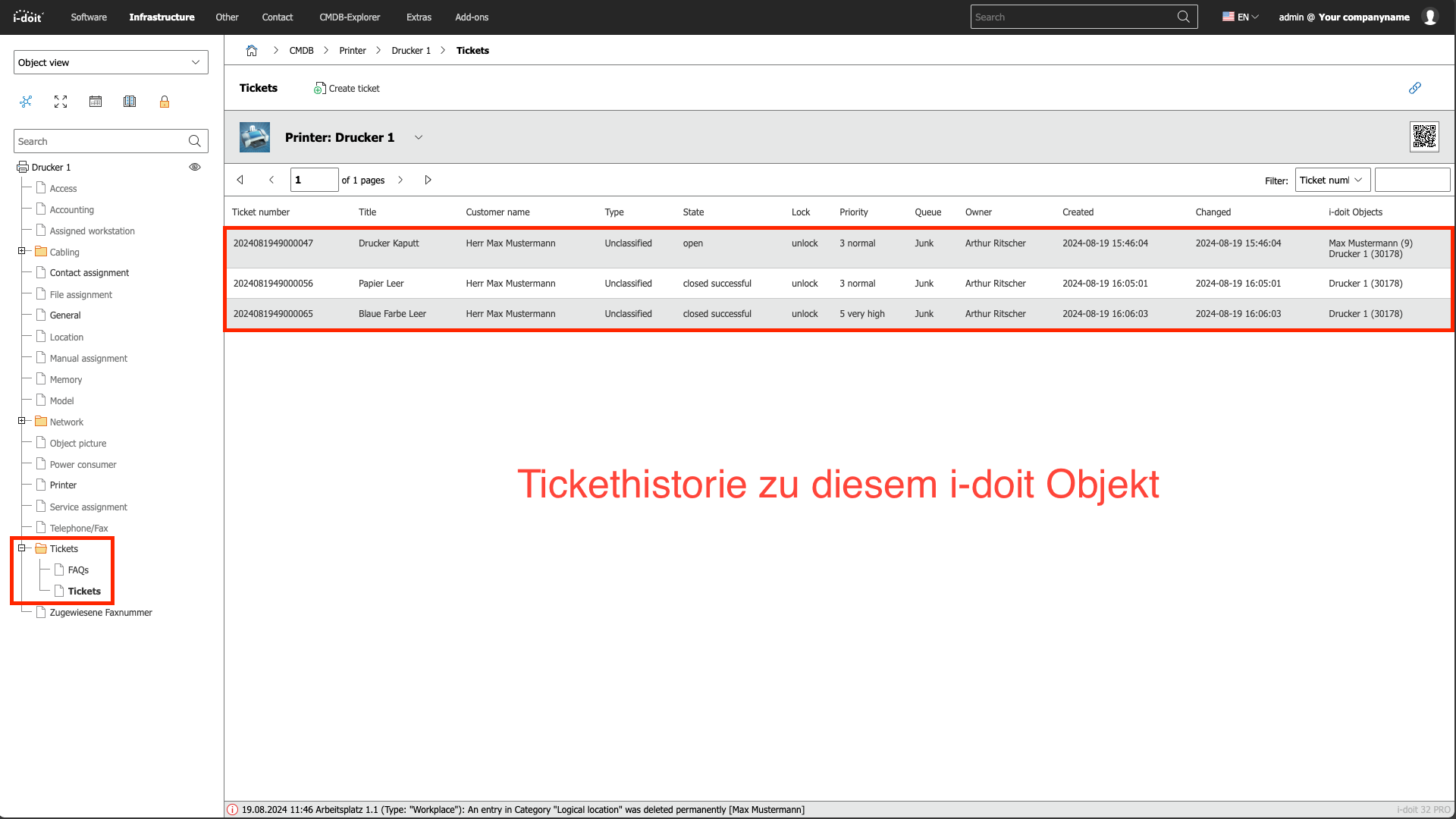Click the fullscreen expand arrows icon
1456x819 pixels.
point(61,102)
